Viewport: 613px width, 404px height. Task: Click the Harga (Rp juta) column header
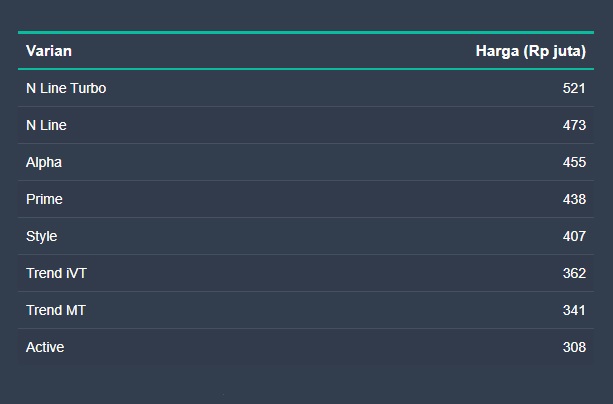click(x=530, y=51)
